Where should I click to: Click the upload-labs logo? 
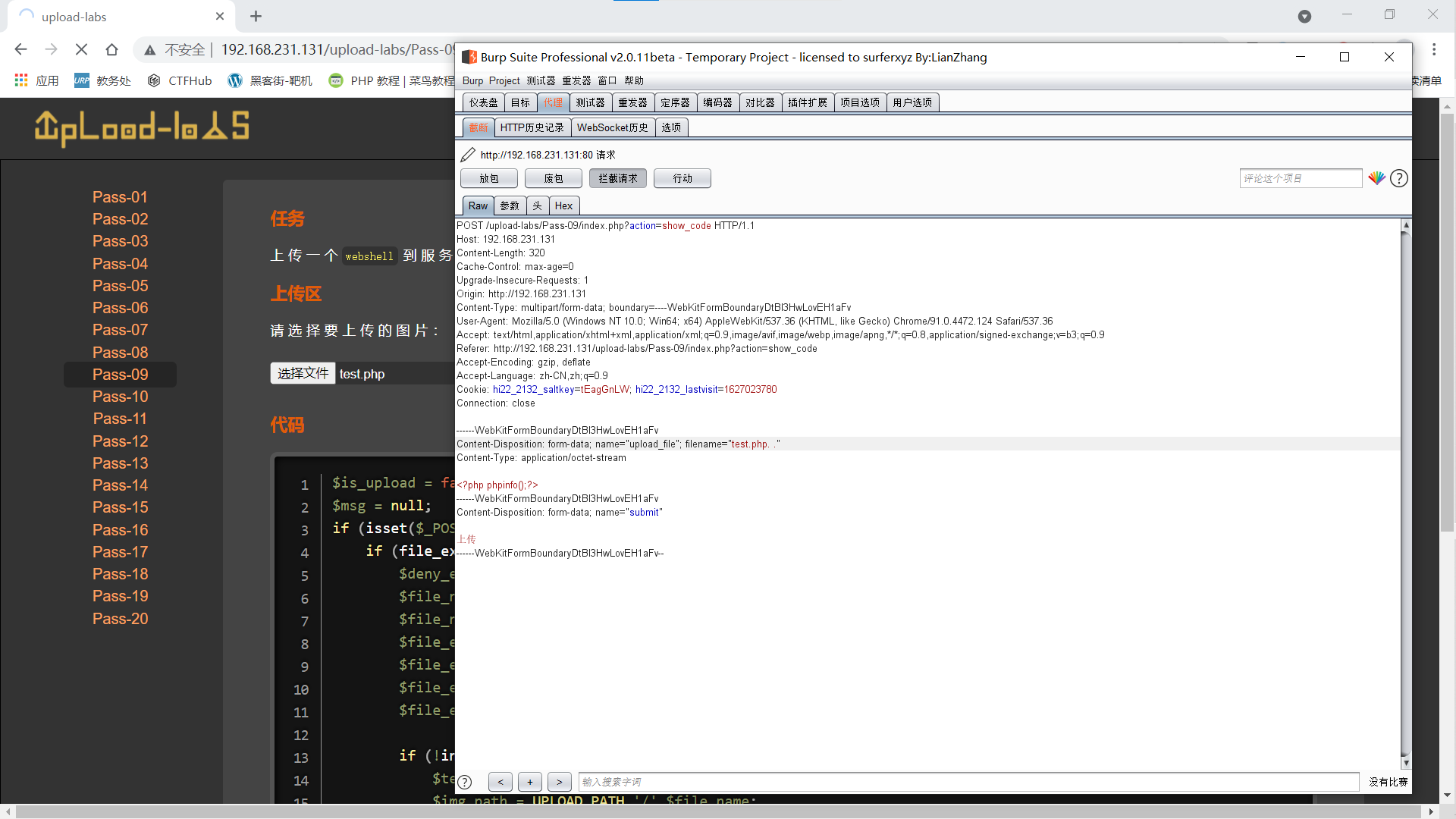(x=142, y=127)
